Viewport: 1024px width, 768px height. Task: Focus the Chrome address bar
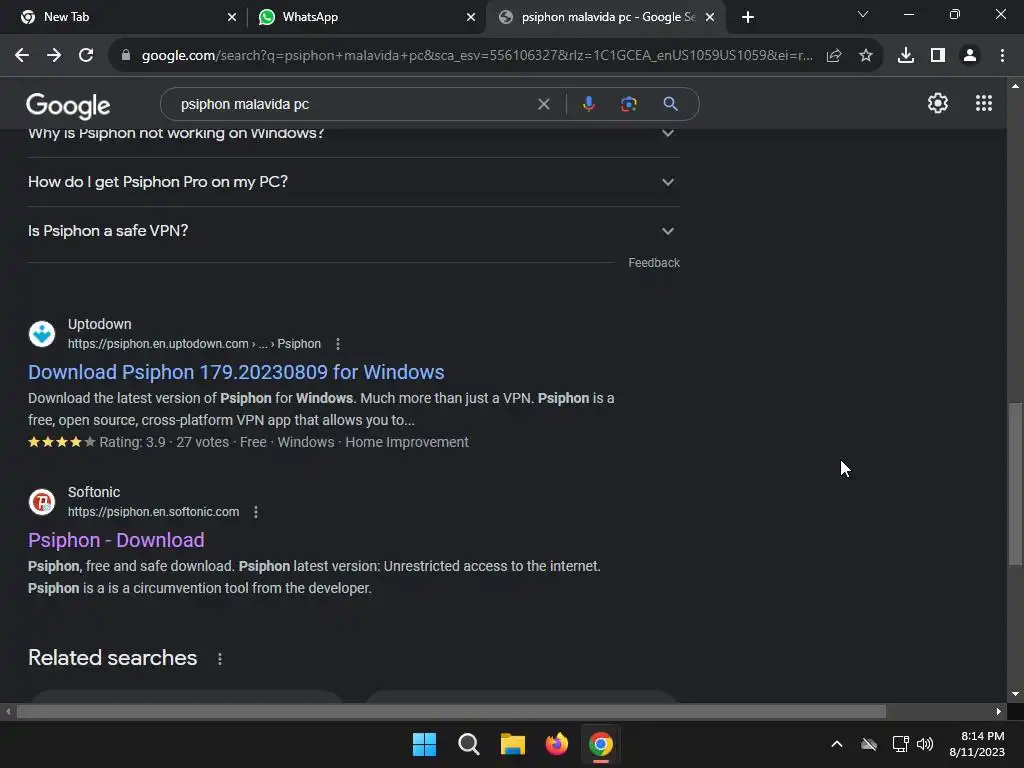point(477,56)
